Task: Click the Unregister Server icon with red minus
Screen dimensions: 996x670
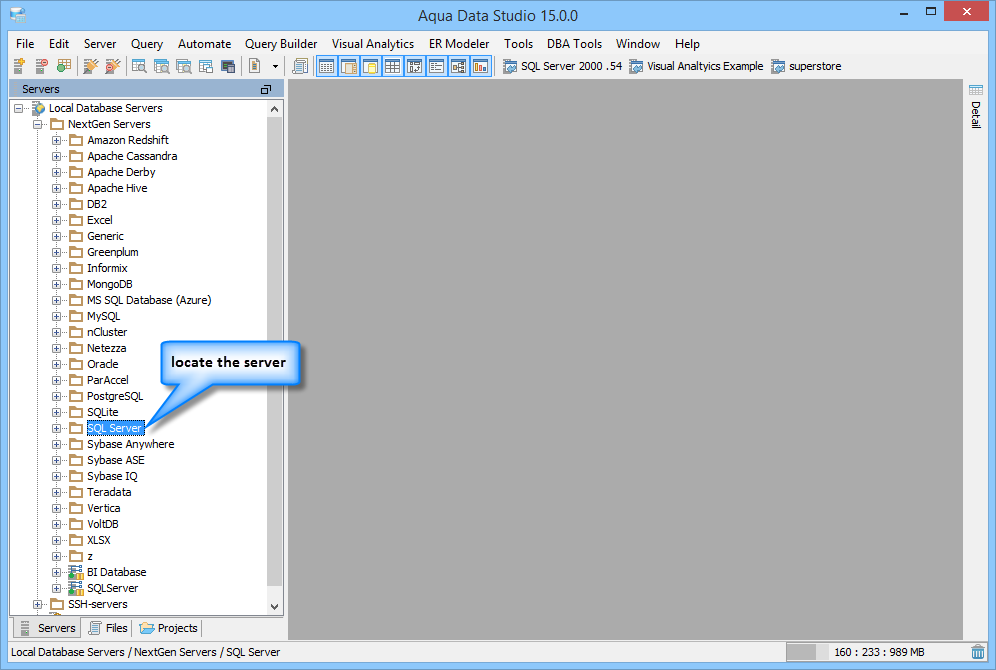Action: tap(42, 66)
